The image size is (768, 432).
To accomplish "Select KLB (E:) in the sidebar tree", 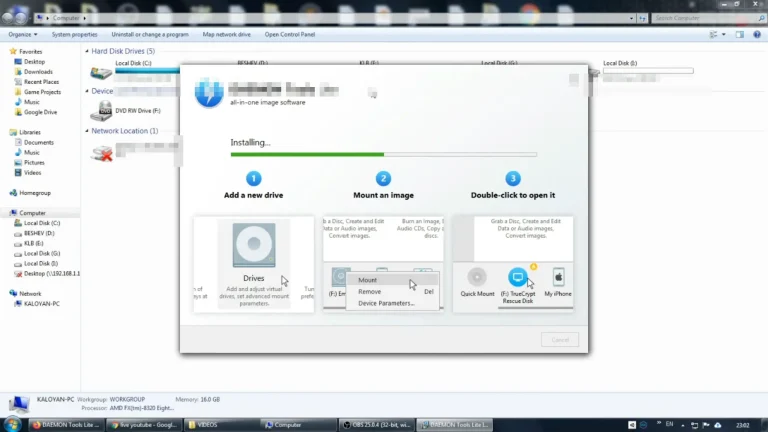I will coord(33,243).
